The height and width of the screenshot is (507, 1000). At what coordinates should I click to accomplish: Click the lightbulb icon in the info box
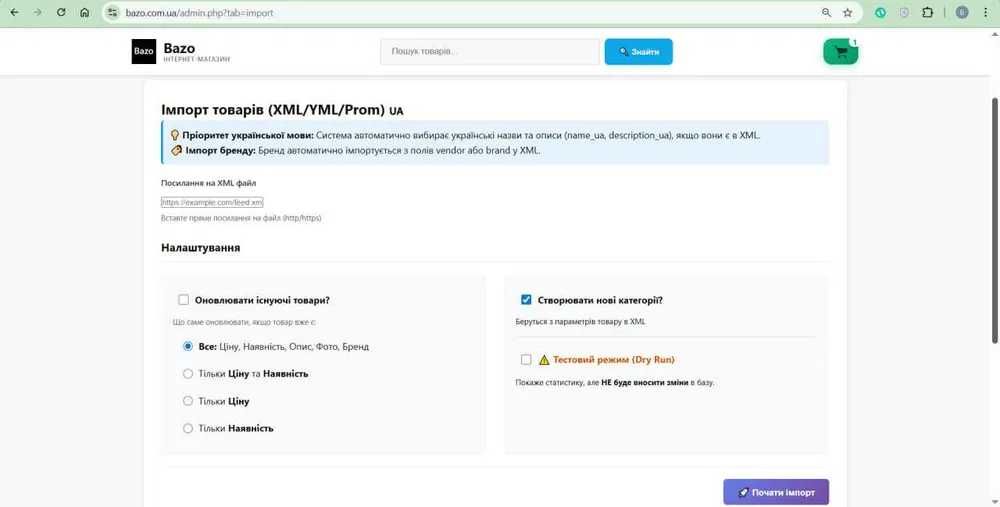[175, 135]
